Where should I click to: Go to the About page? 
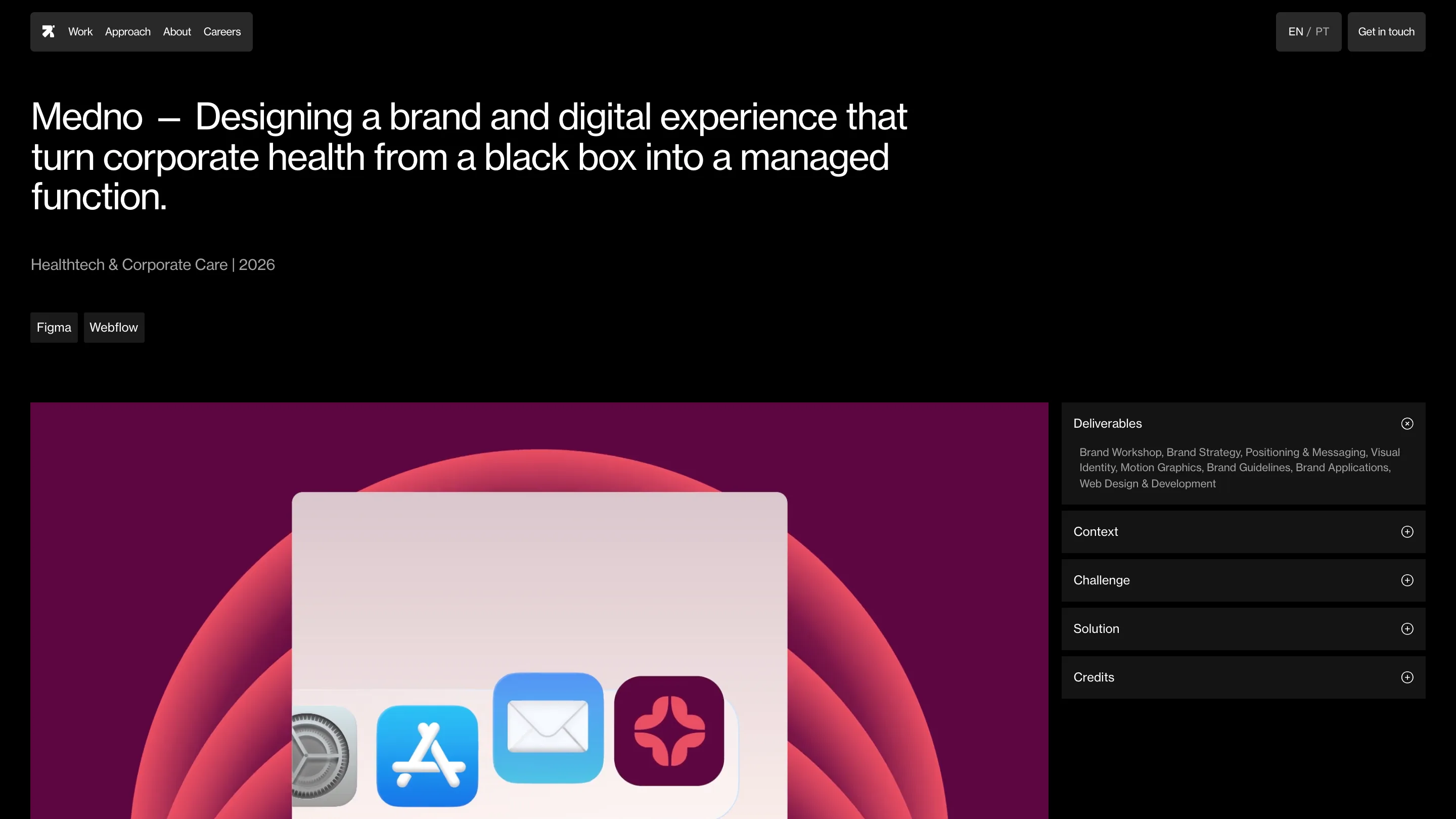pos(177,32)
